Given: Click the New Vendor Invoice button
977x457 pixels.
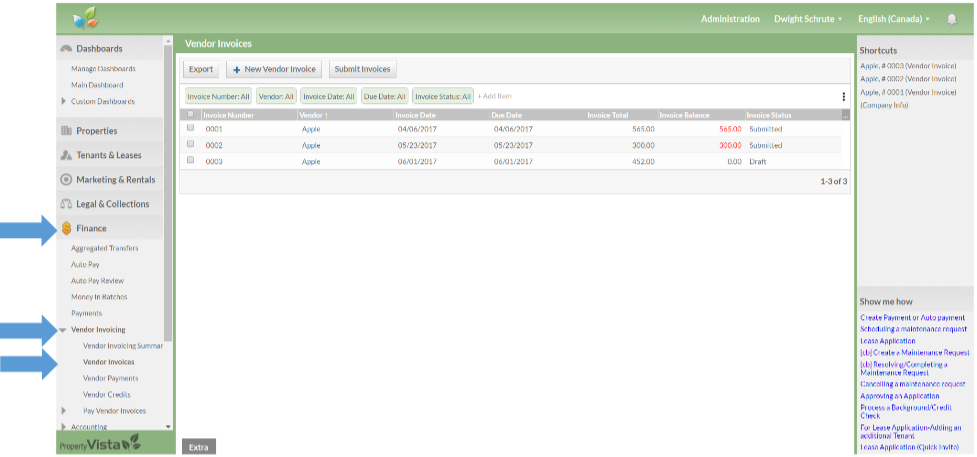Looking at the screenshot, I should click(x=274, y=69).
